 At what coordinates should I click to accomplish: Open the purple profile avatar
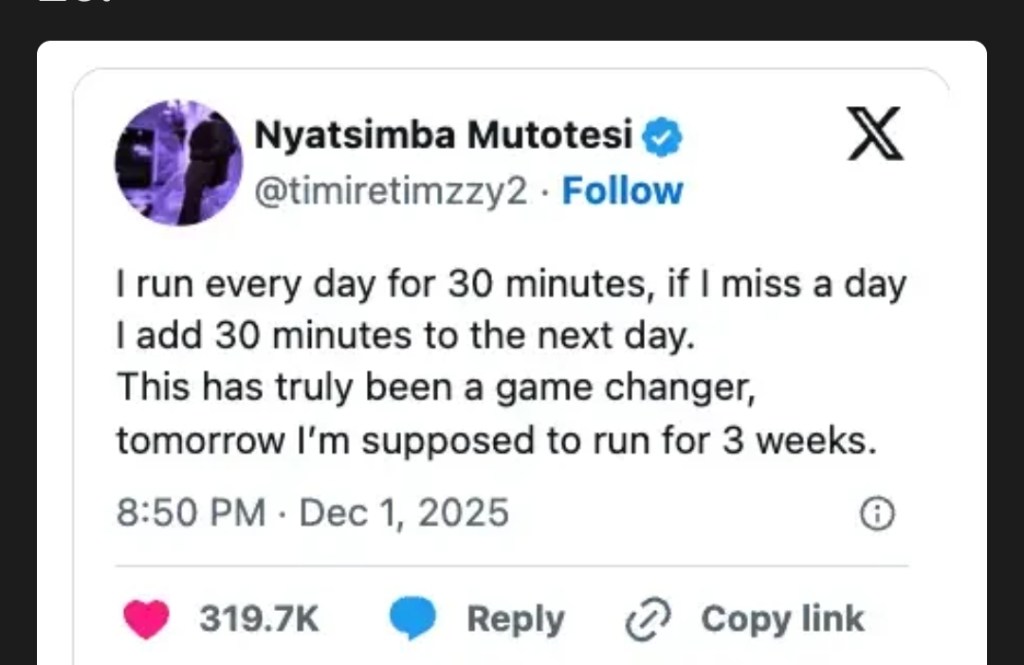pyautogui.click(x=179, y=162)
